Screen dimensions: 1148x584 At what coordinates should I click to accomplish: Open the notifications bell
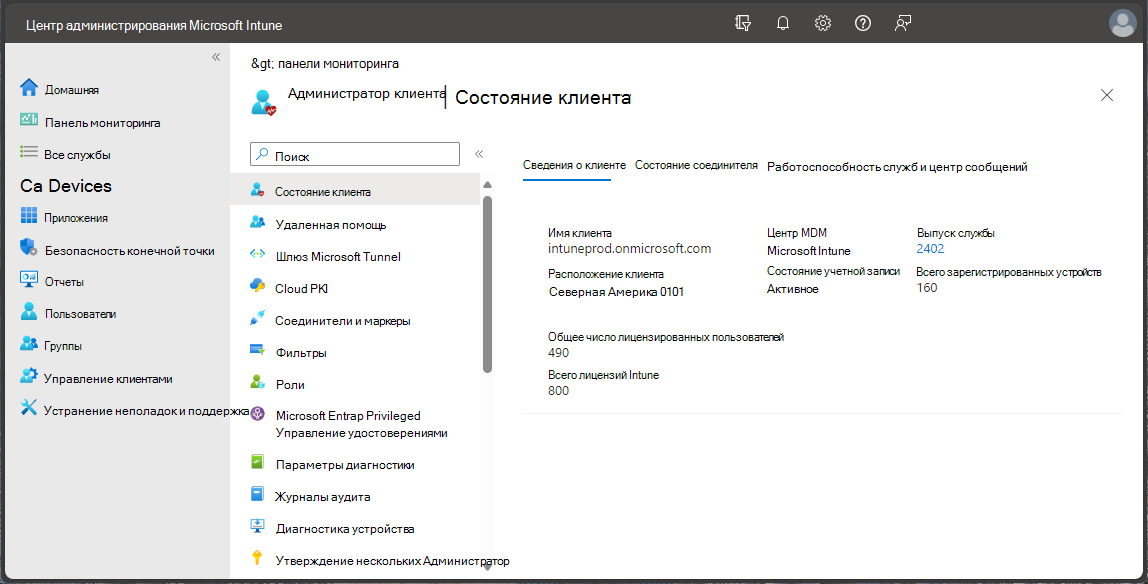click(x=783, y=23)
